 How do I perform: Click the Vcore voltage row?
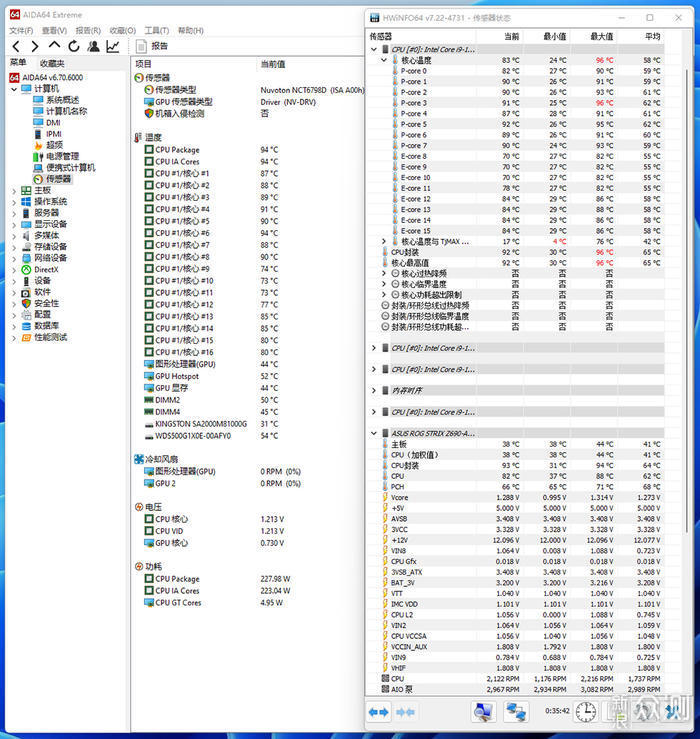click(522, 497)
